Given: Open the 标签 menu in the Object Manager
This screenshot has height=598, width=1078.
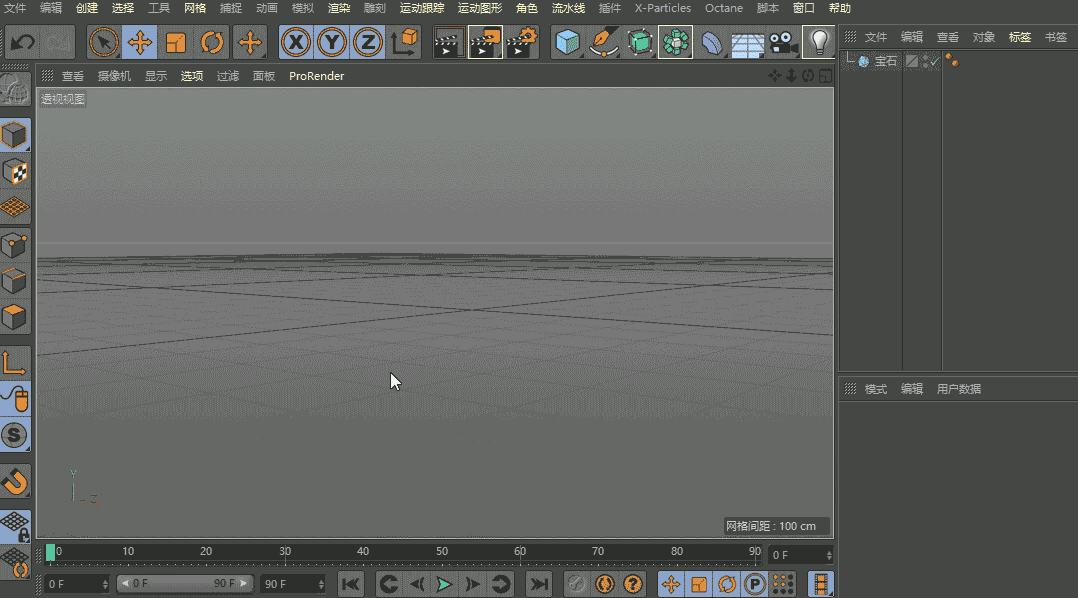Looking at the screenshot, I should [x=1019, y=36].
